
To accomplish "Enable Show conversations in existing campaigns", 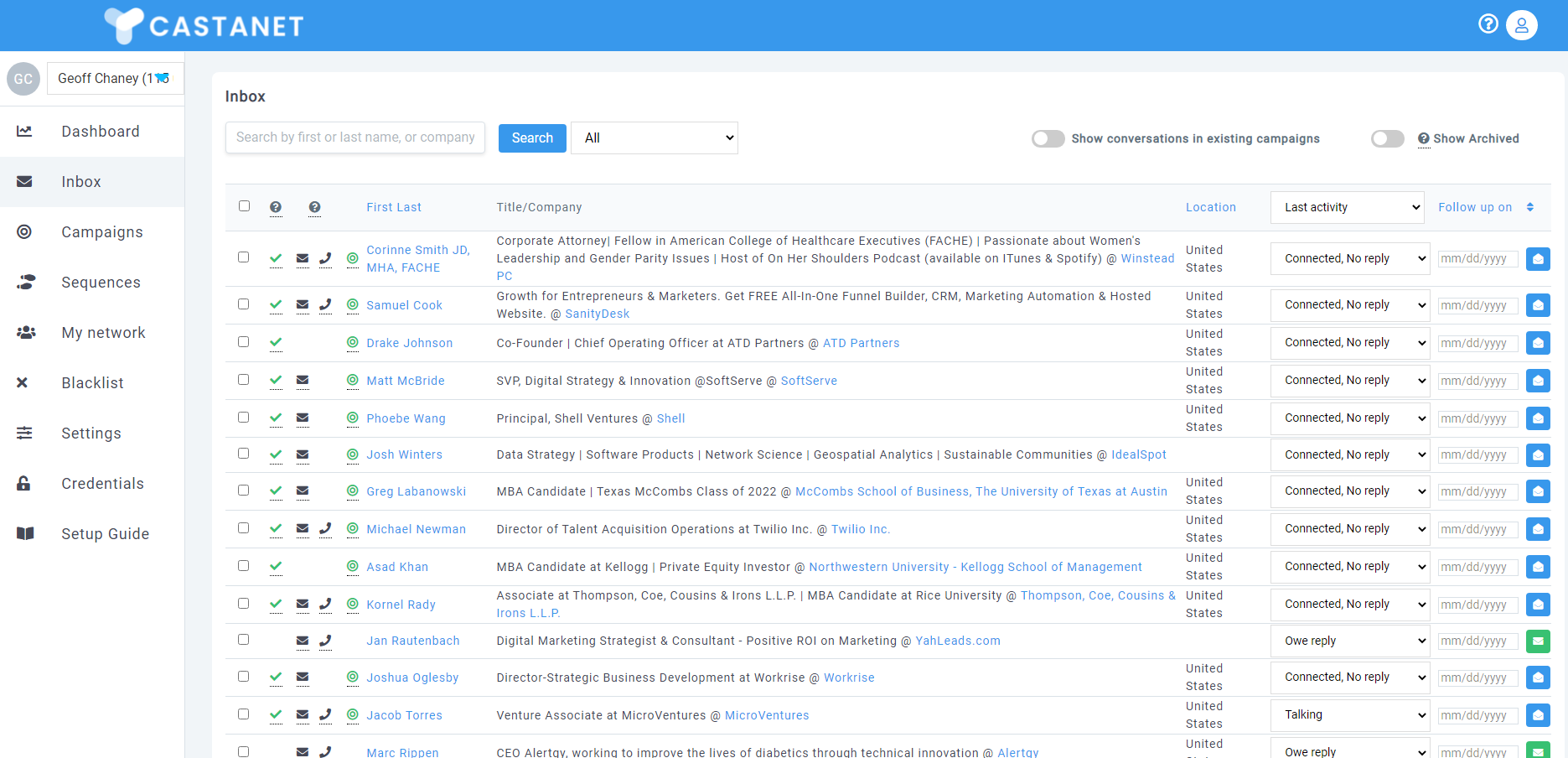I will (x=1048, y=138).
